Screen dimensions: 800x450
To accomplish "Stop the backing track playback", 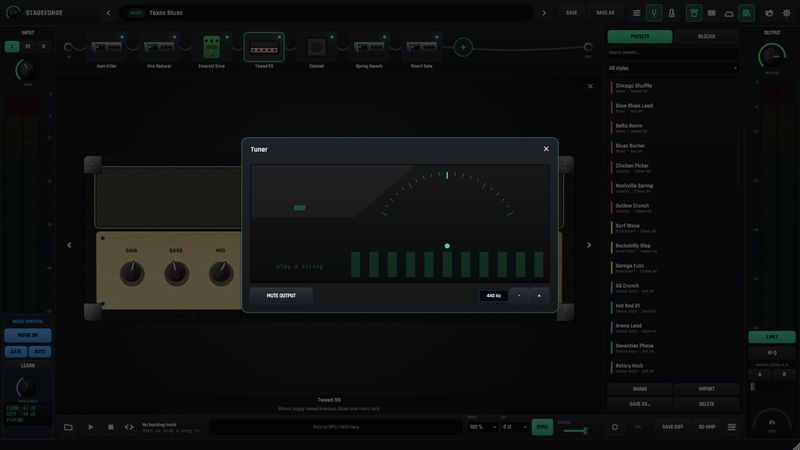I will [110, 427].
